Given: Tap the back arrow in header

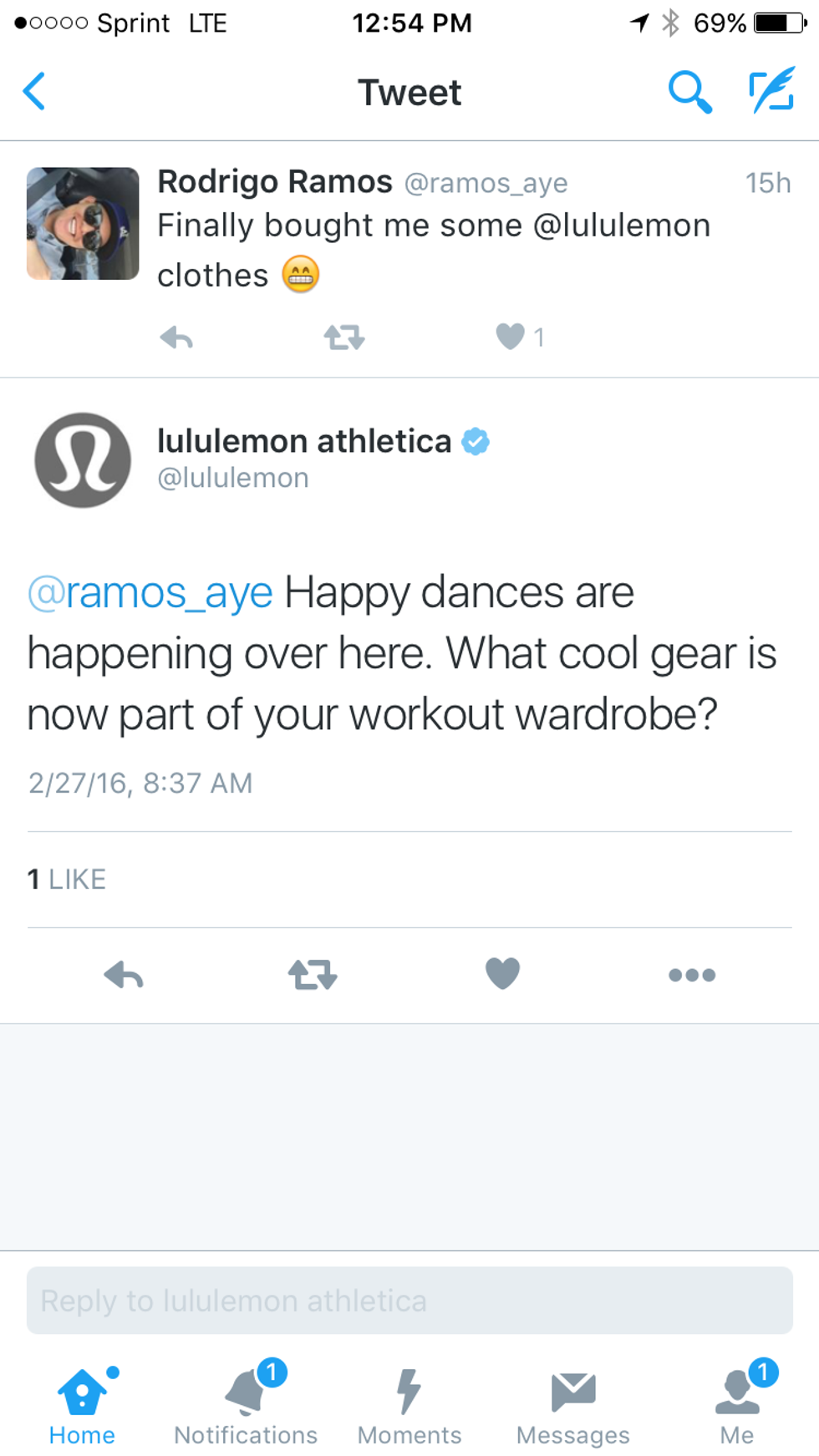Looking at the screenshot, I should tap(34, 92).
